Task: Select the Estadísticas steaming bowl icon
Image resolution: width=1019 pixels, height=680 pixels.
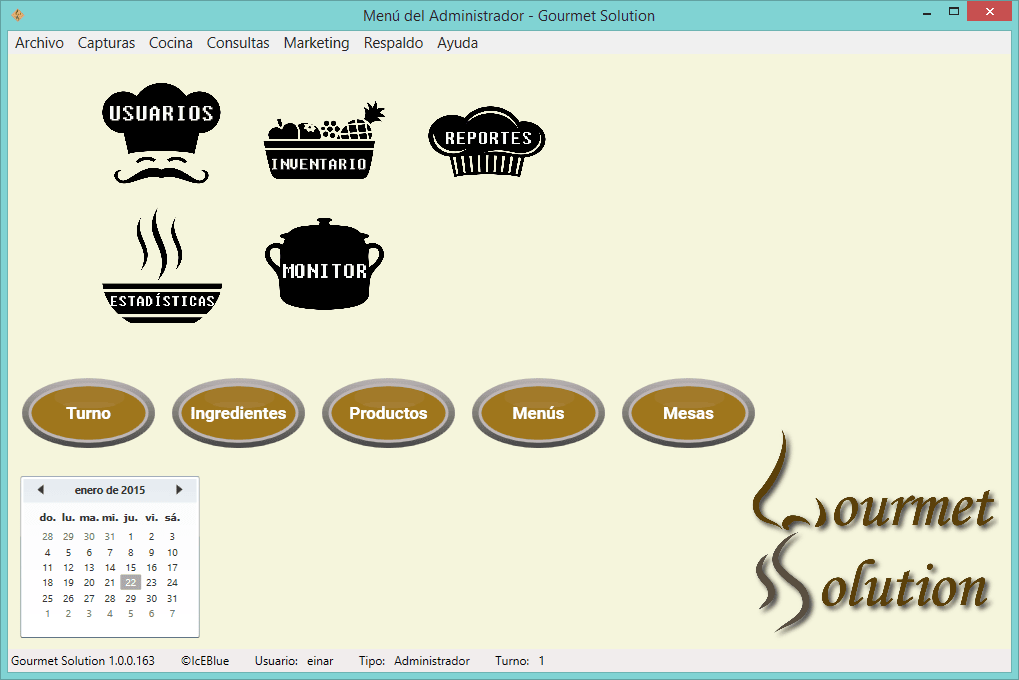Action: 162,270
